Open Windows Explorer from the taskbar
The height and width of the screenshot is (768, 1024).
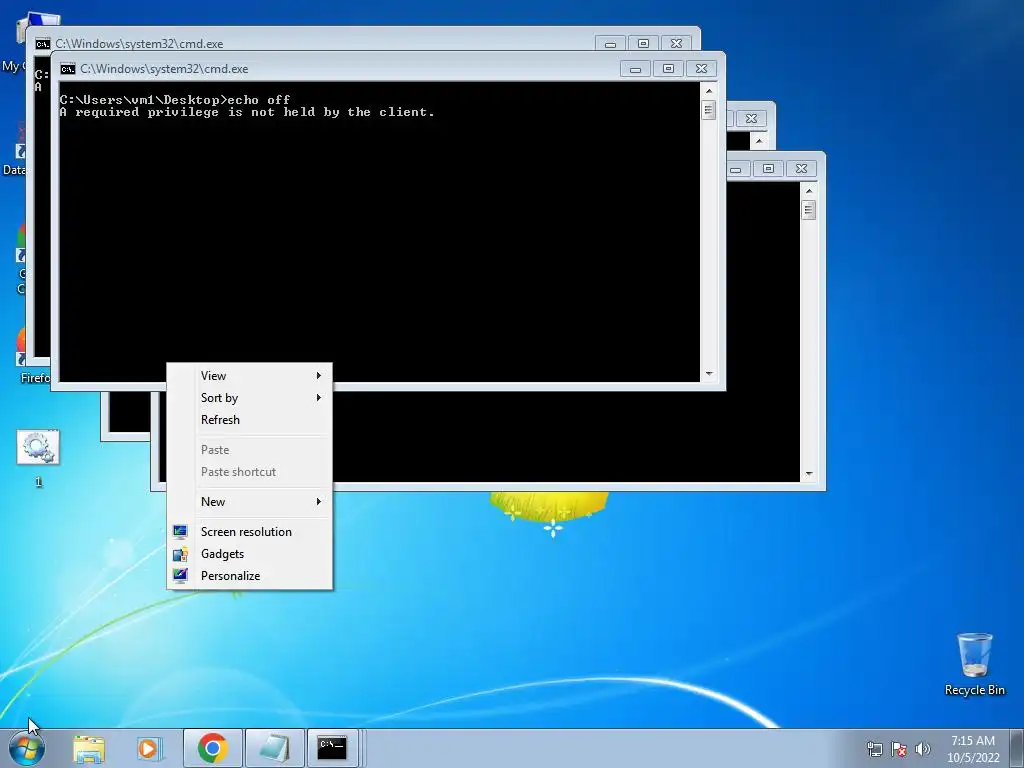[89, 748]
